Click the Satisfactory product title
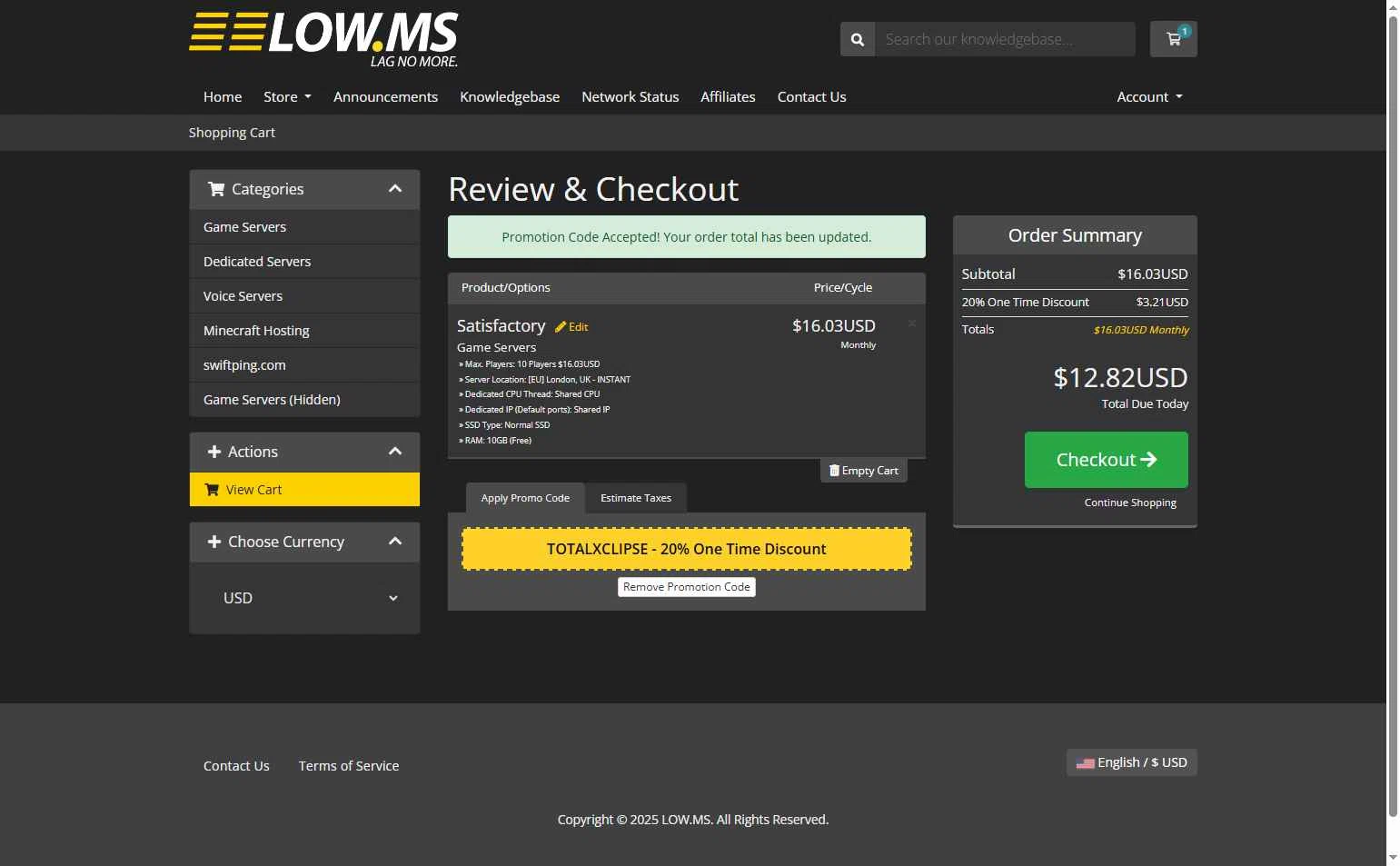1400x866 pixels. click(501, 325)
